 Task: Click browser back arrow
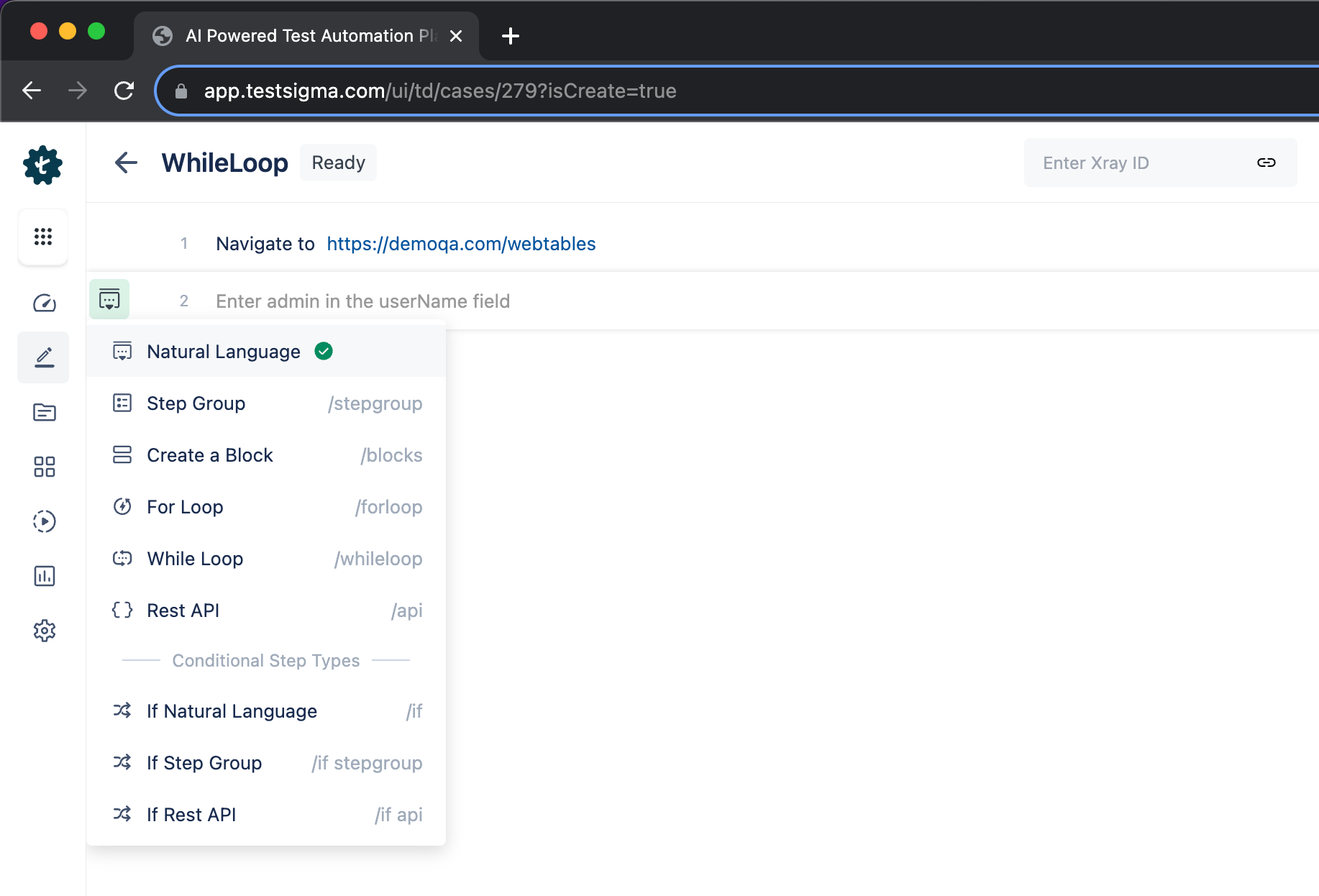pyautogui.click(x=32, y=91)
